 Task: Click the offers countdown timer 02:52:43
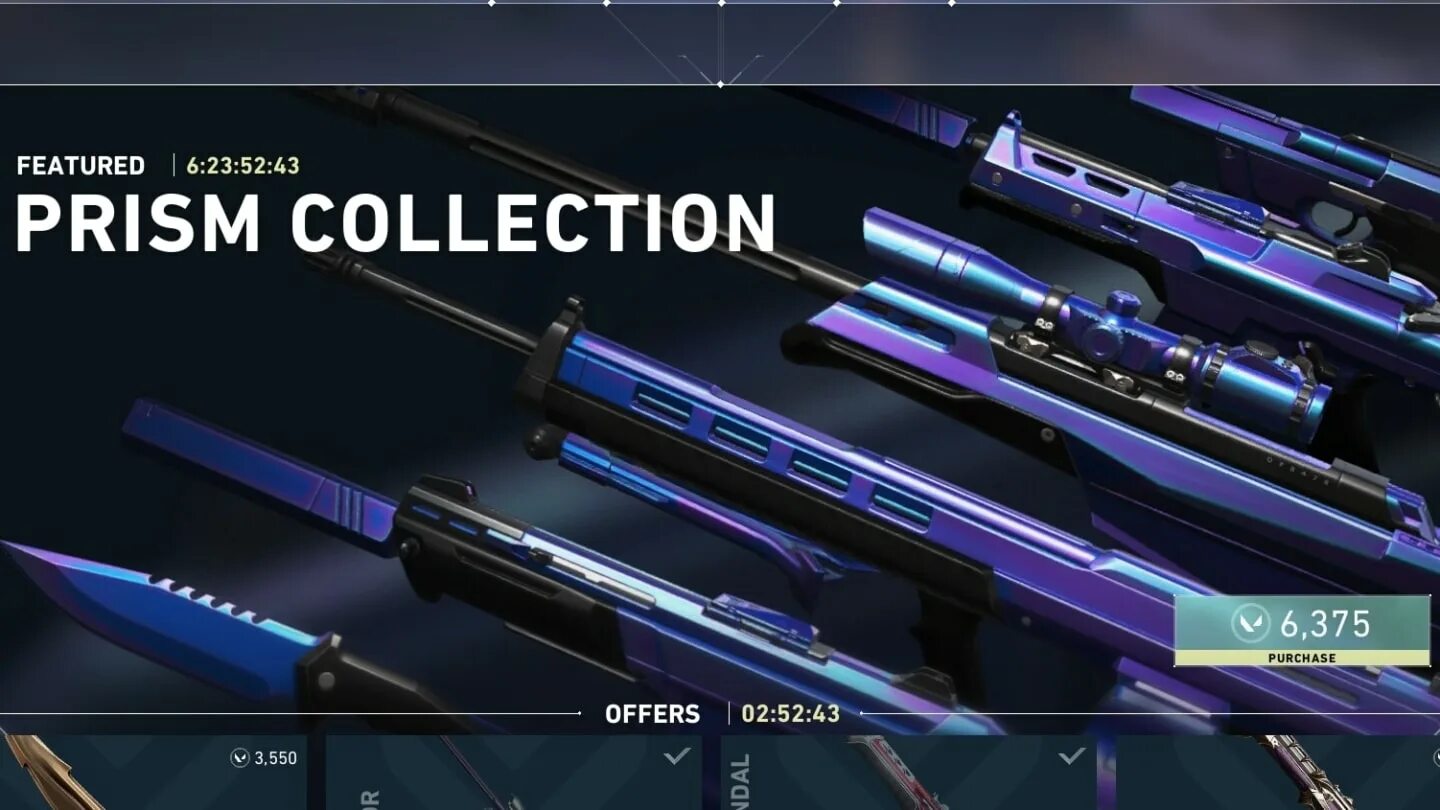pos(790,714)
